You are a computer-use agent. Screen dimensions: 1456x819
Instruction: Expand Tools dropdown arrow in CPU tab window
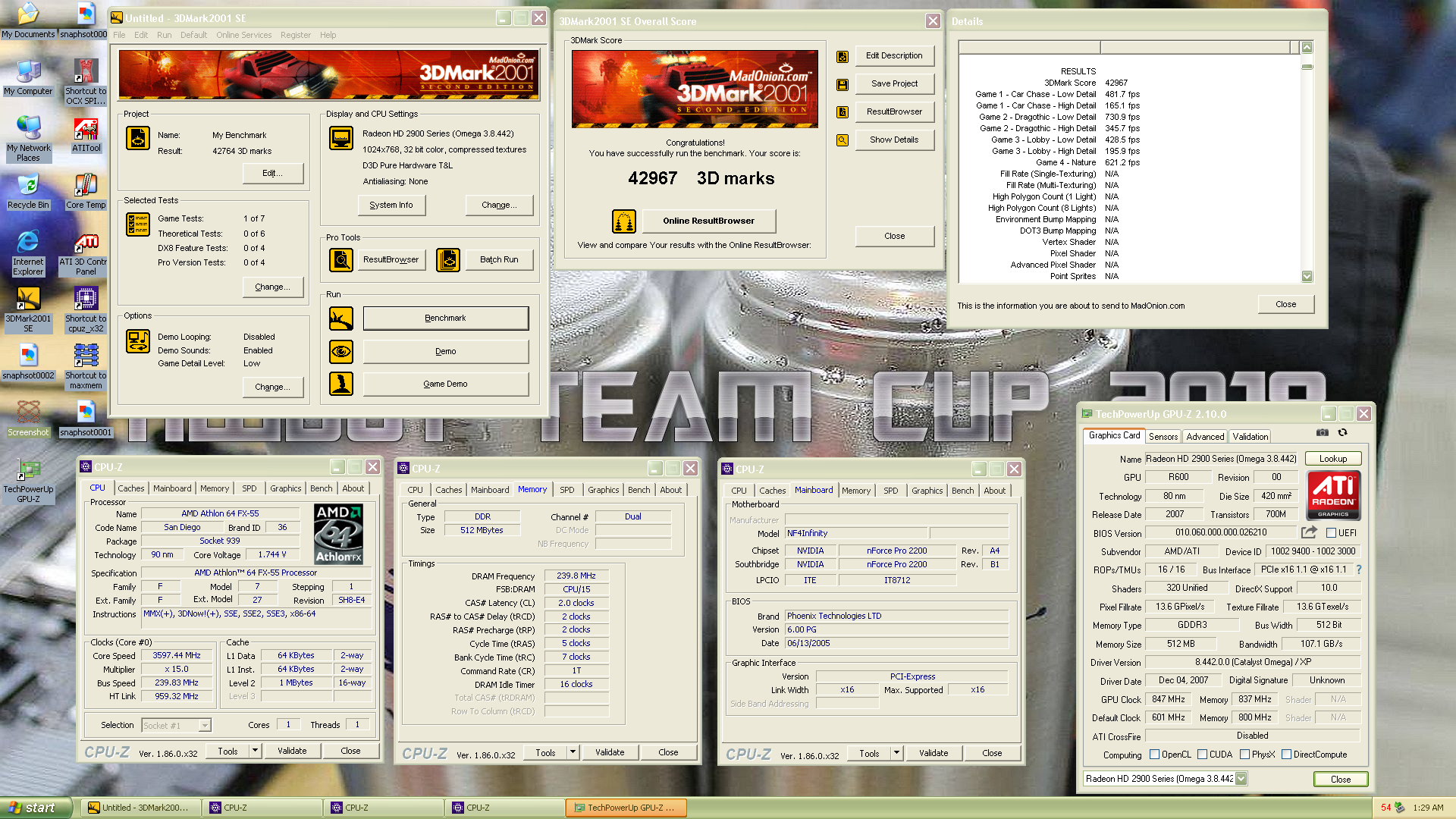click(x=255, y=752)
